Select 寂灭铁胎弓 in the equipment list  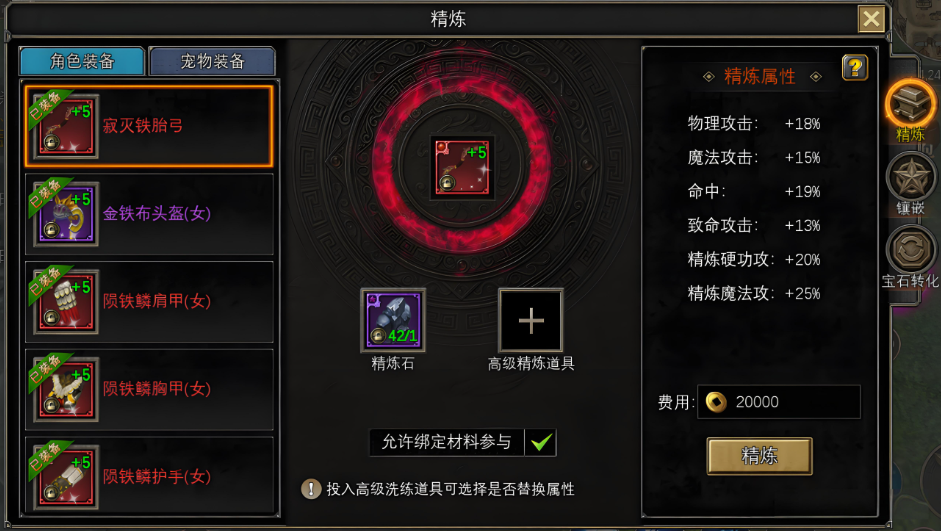[149, 126]
